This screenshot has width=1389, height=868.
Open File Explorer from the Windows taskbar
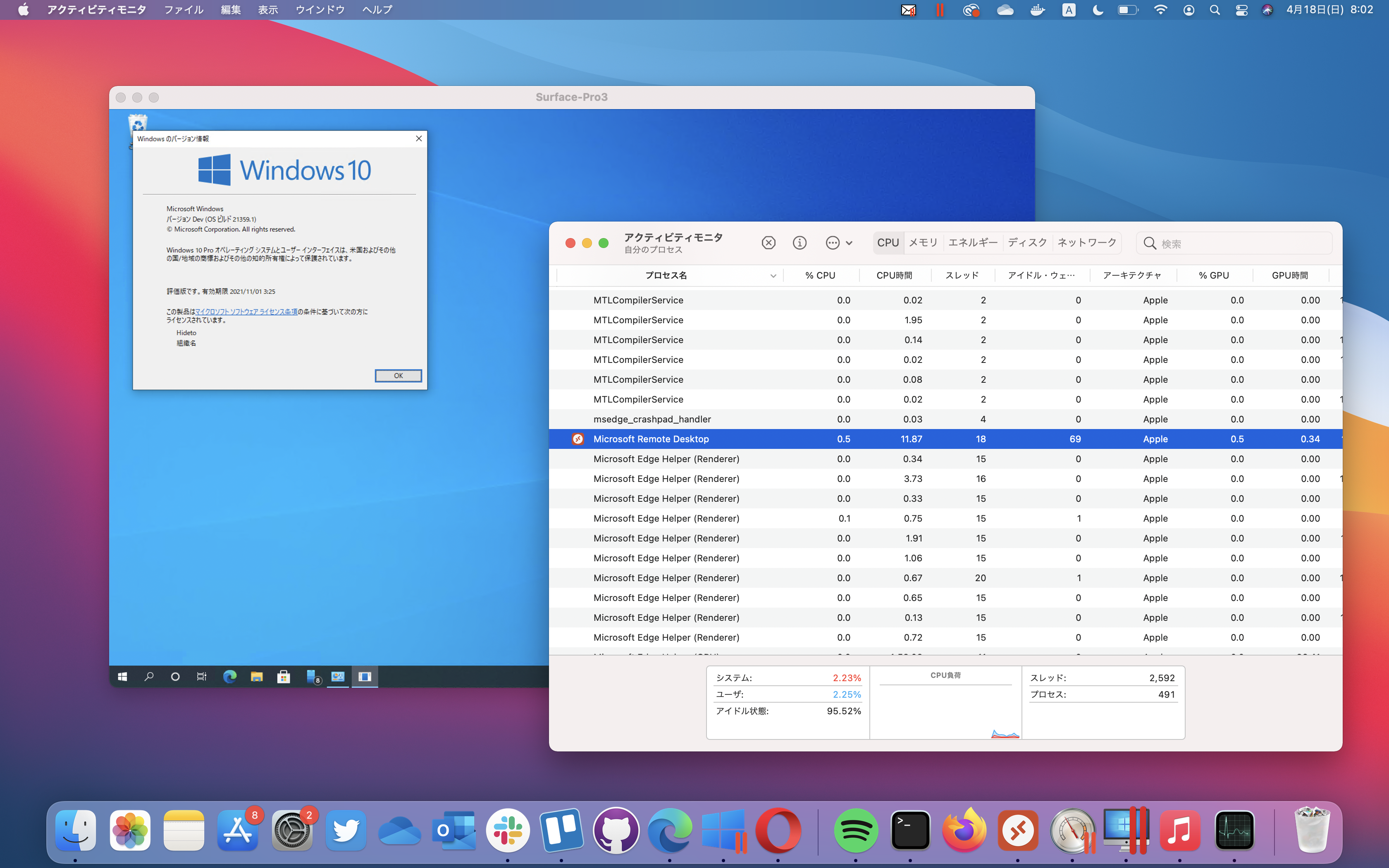(x=257, y=677)
